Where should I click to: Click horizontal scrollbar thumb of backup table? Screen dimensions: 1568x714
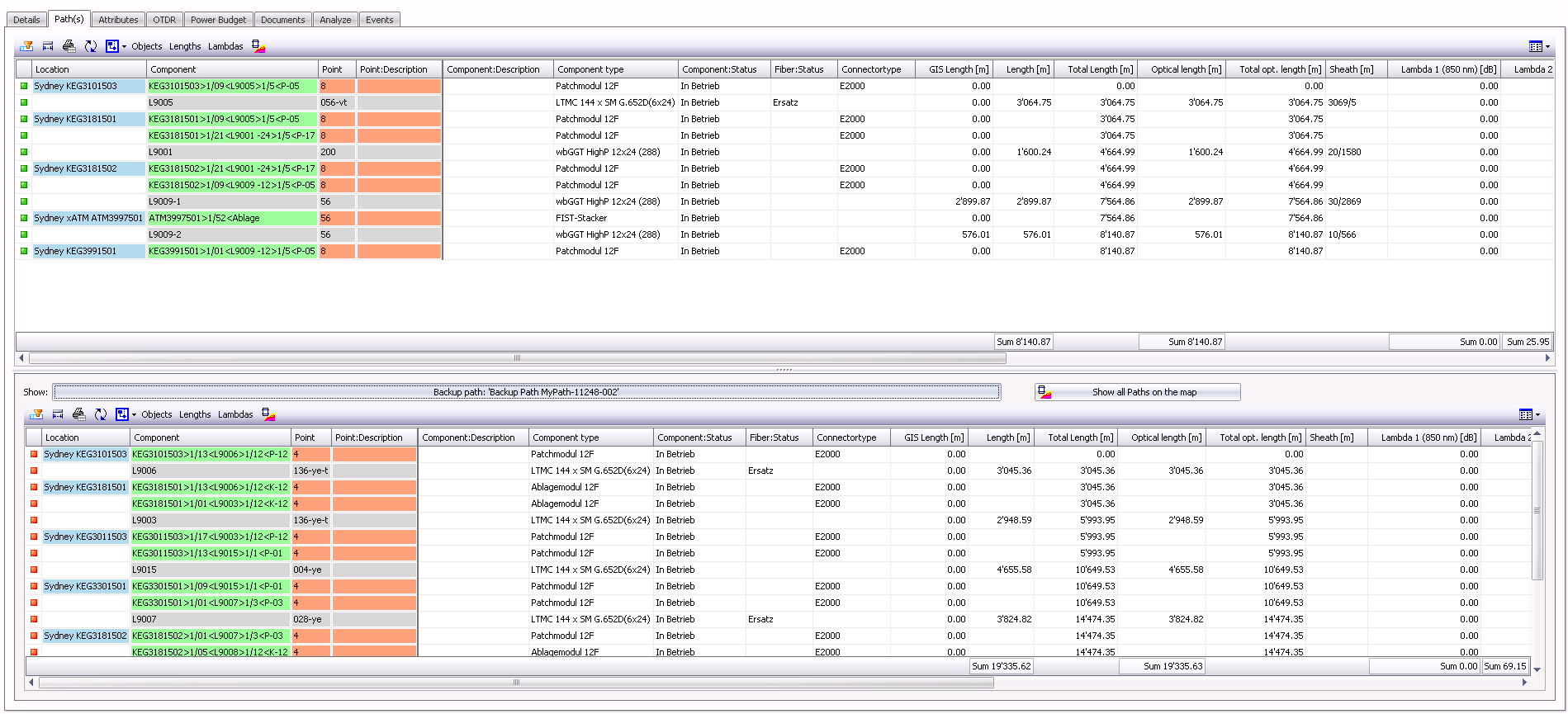(517, 683)
